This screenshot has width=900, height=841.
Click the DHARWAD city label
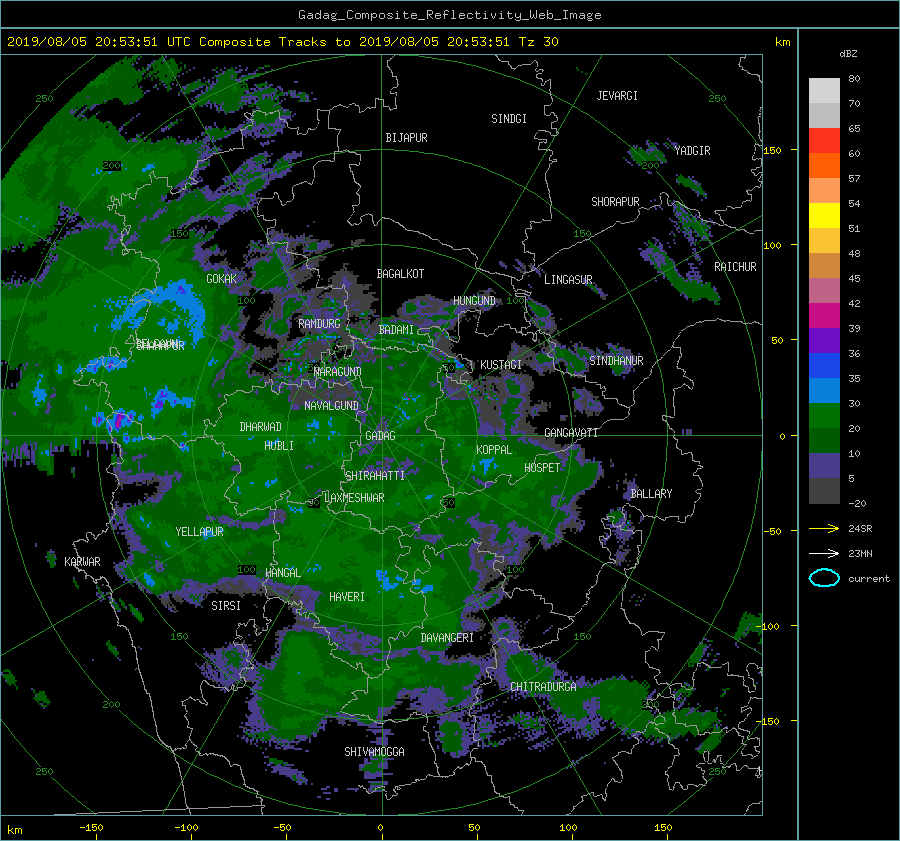point(260,427)
